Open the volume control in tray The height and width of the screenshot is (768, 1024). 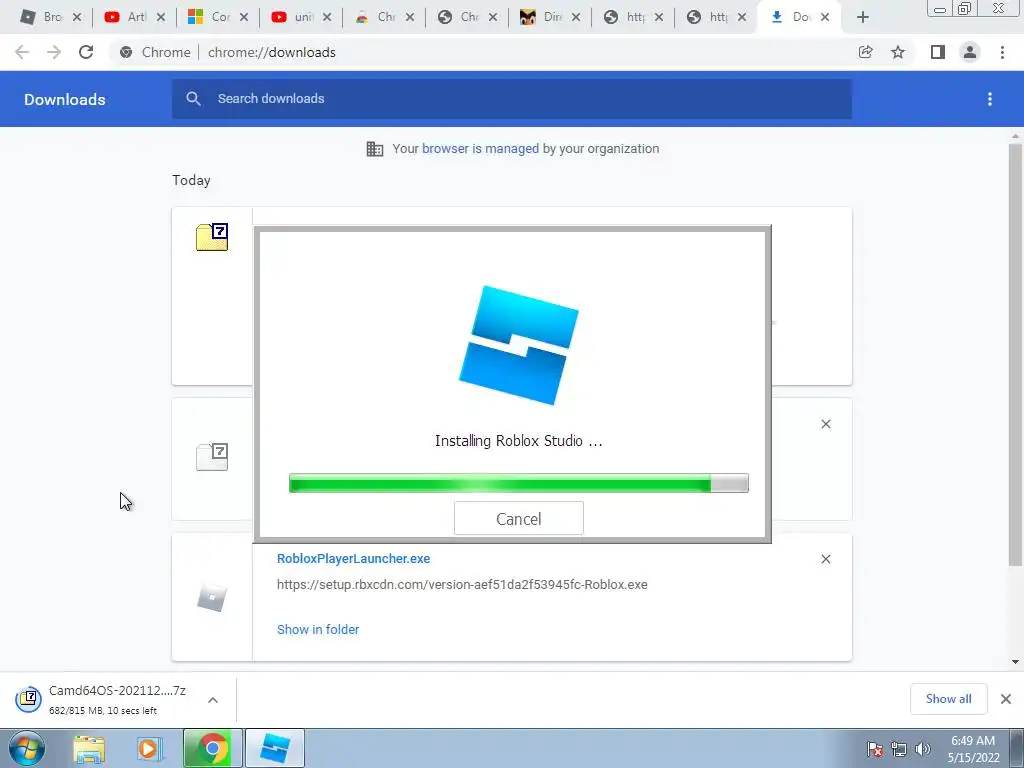pos(922,749)
